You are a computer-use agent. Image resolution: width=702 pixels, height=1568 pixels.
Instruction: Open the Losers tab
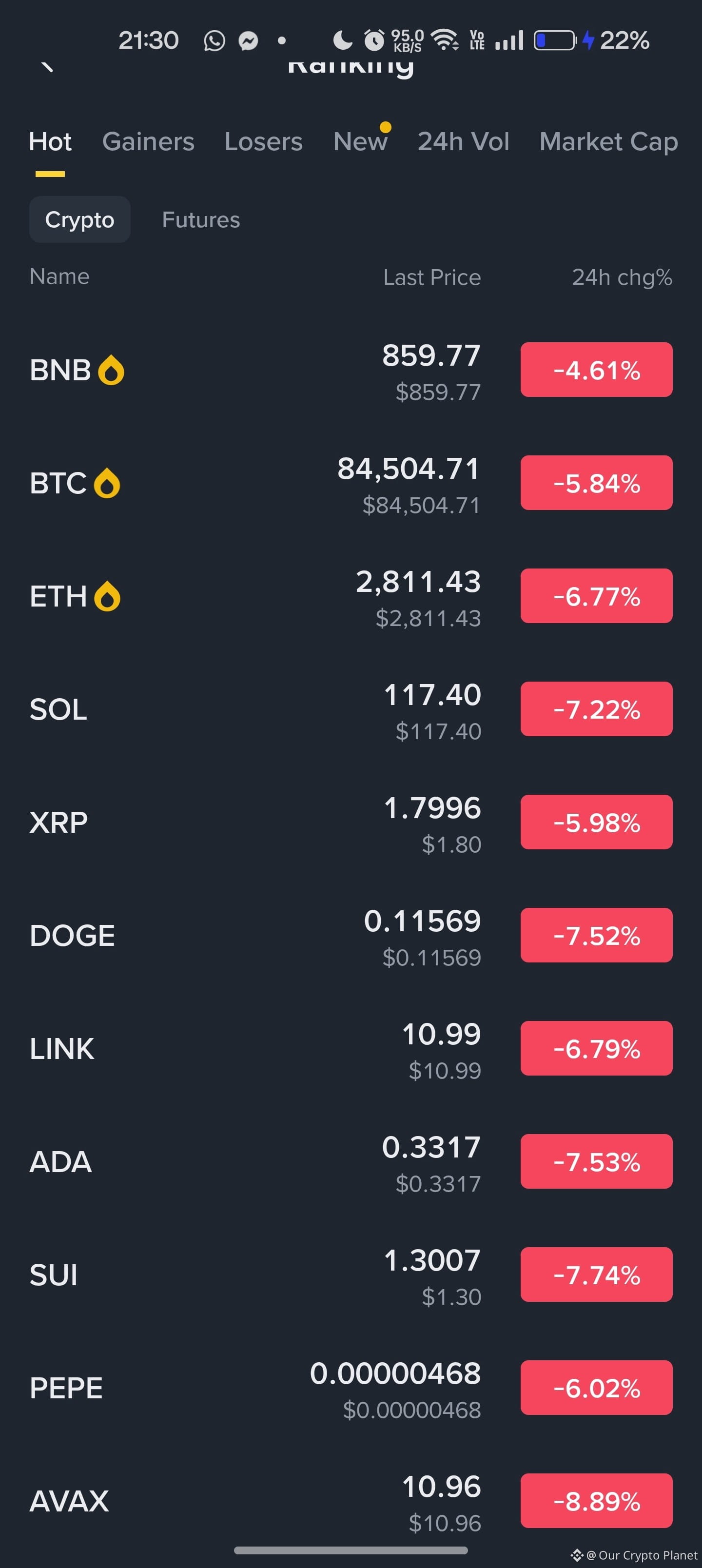pos(264,142)
